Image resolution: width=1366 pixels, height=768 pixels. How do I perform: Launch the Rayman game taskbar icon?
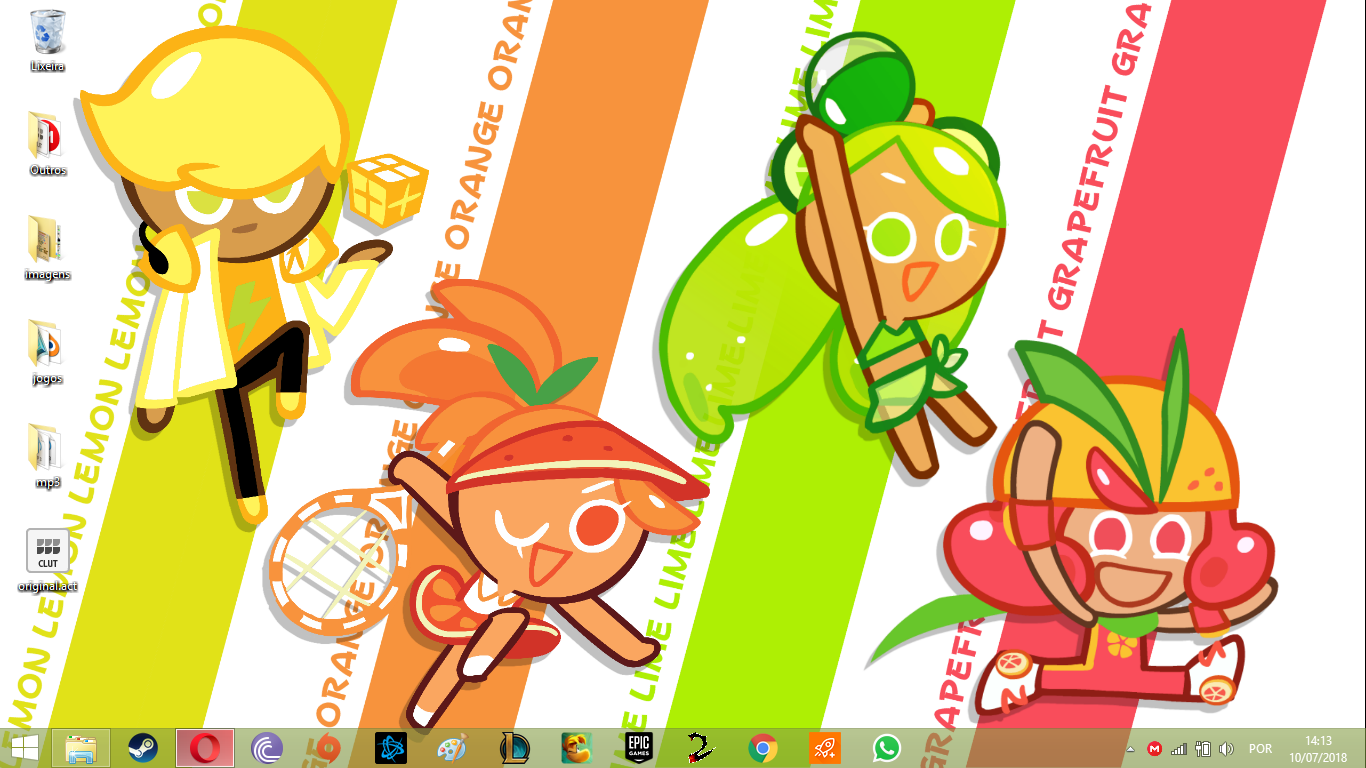point(577,748)
